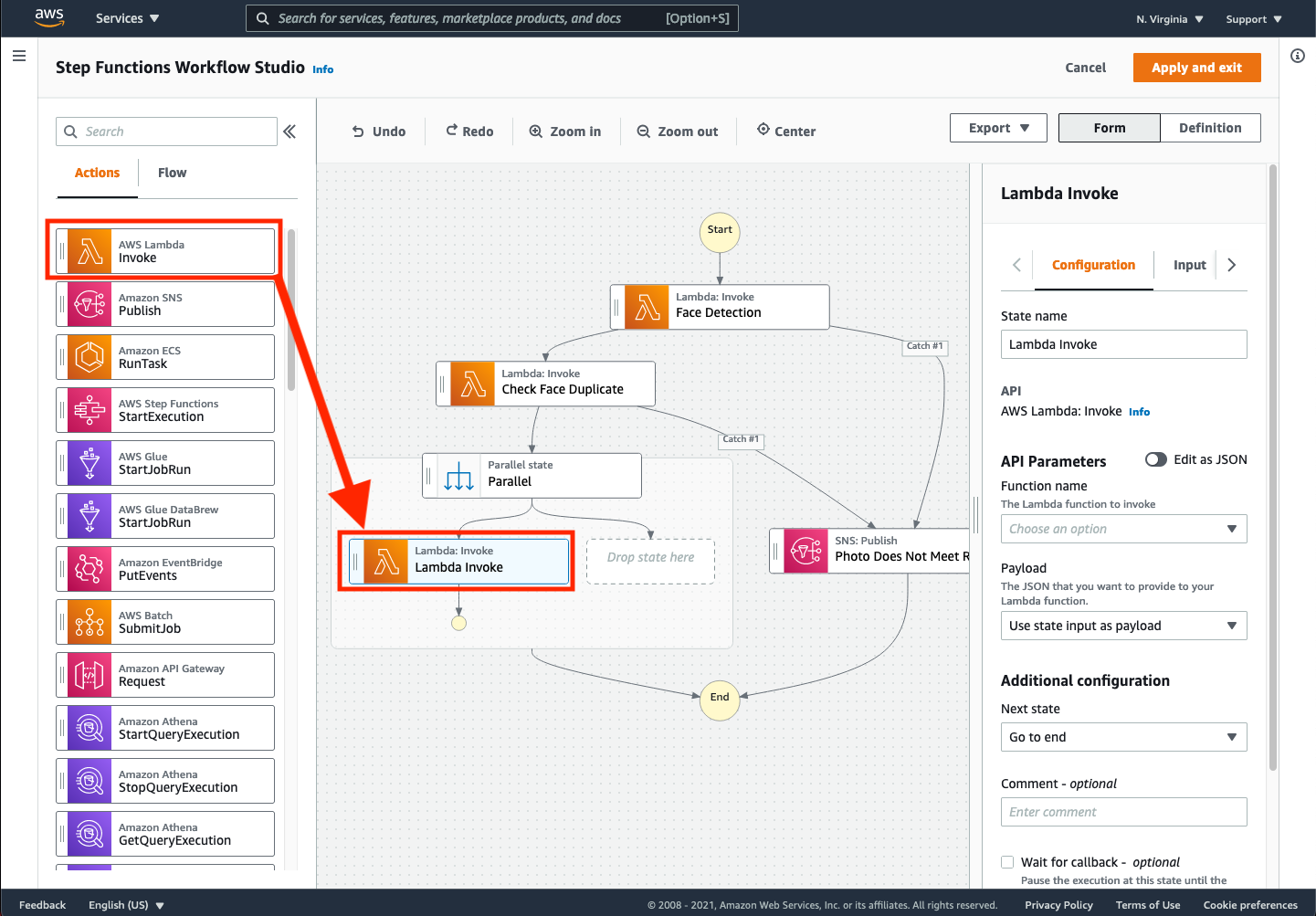Click the Athena StartQueryExecution icon
This screenshot has width=1316, height=916.
89,728
